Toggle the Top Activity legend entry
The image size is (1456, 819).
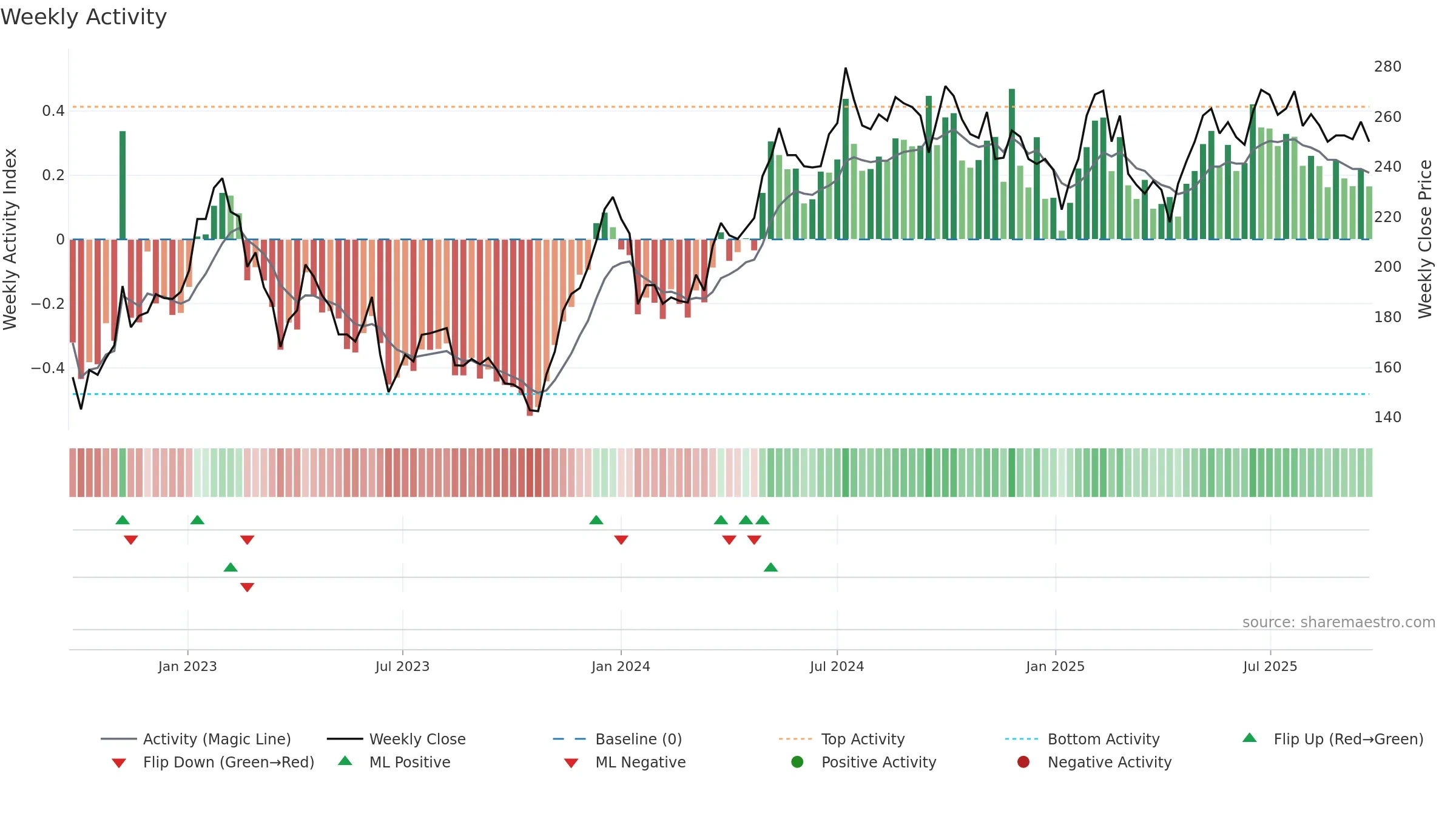click(x=842, y=739)
